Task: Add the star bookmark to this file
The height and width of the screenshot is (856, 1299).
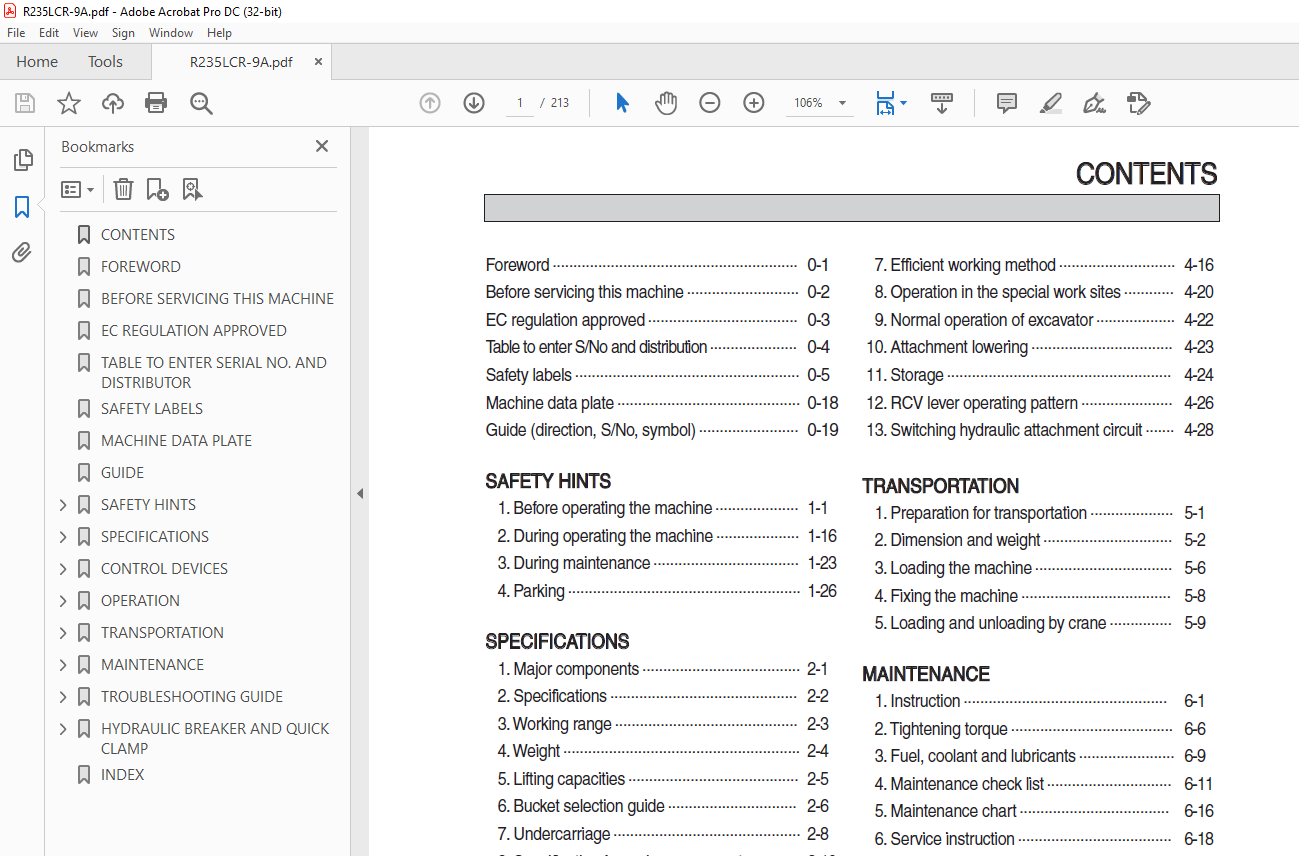Action: (69, 103)
